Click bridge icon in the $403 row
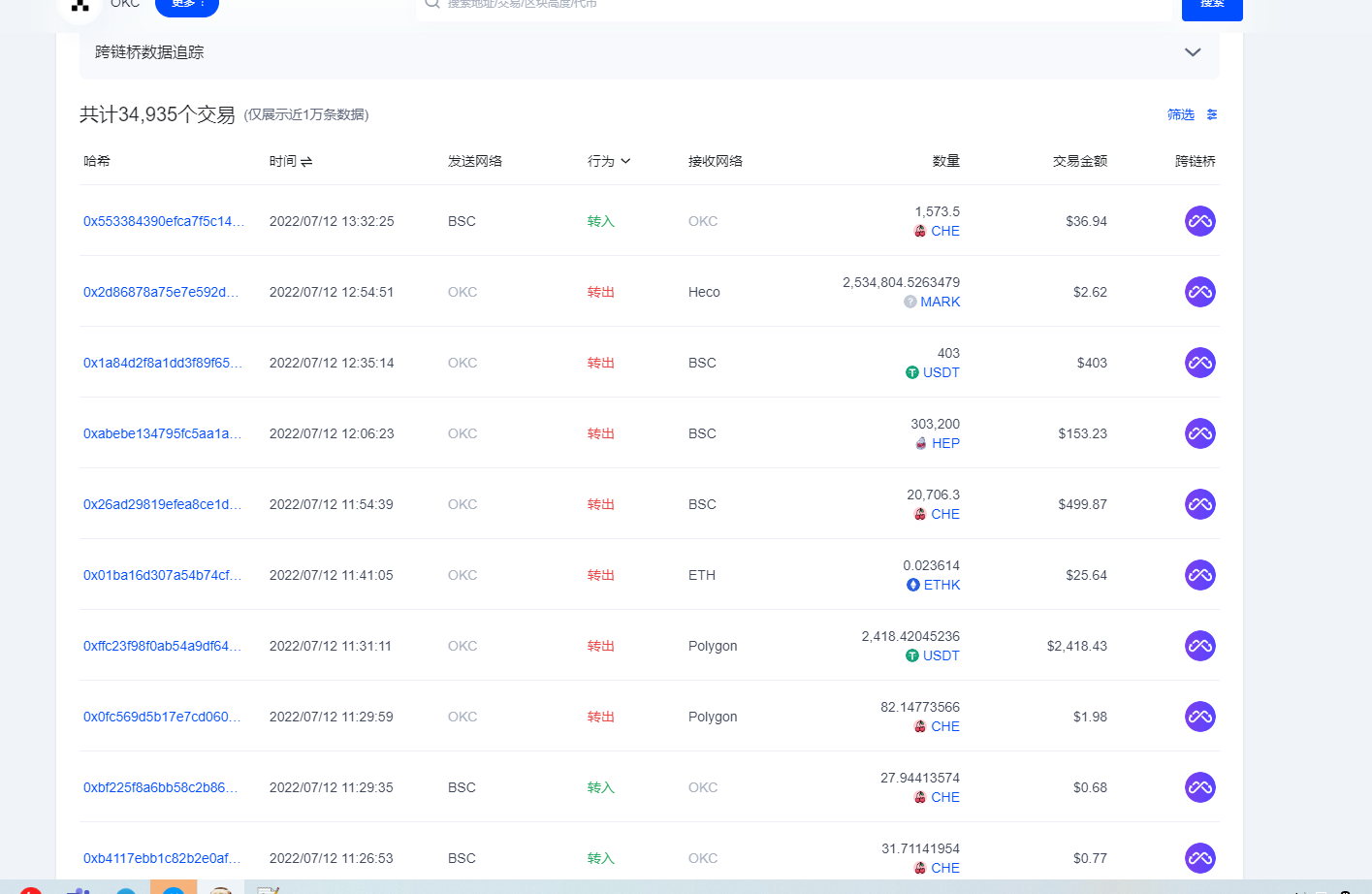The height and width of the screenshot is (894, 1372). [1199, 363]
